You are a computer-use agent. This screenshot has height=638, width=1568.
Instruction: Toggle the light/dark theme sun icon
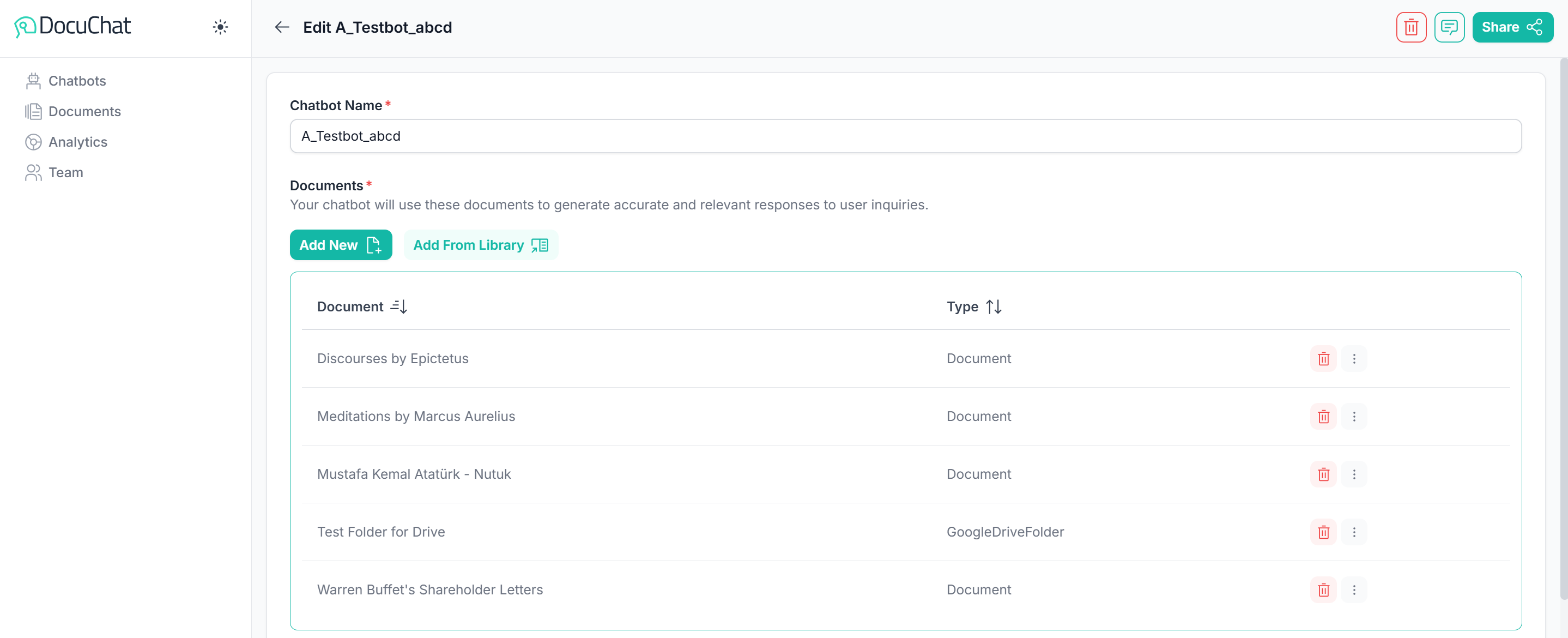click(x=220, y=27)
